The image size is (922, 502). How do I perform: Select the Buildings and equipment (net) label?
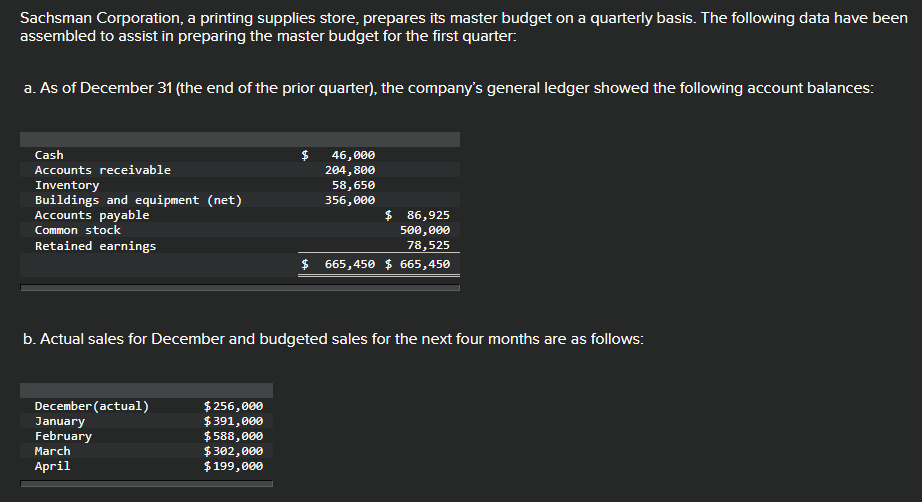[x=138, y=200]
